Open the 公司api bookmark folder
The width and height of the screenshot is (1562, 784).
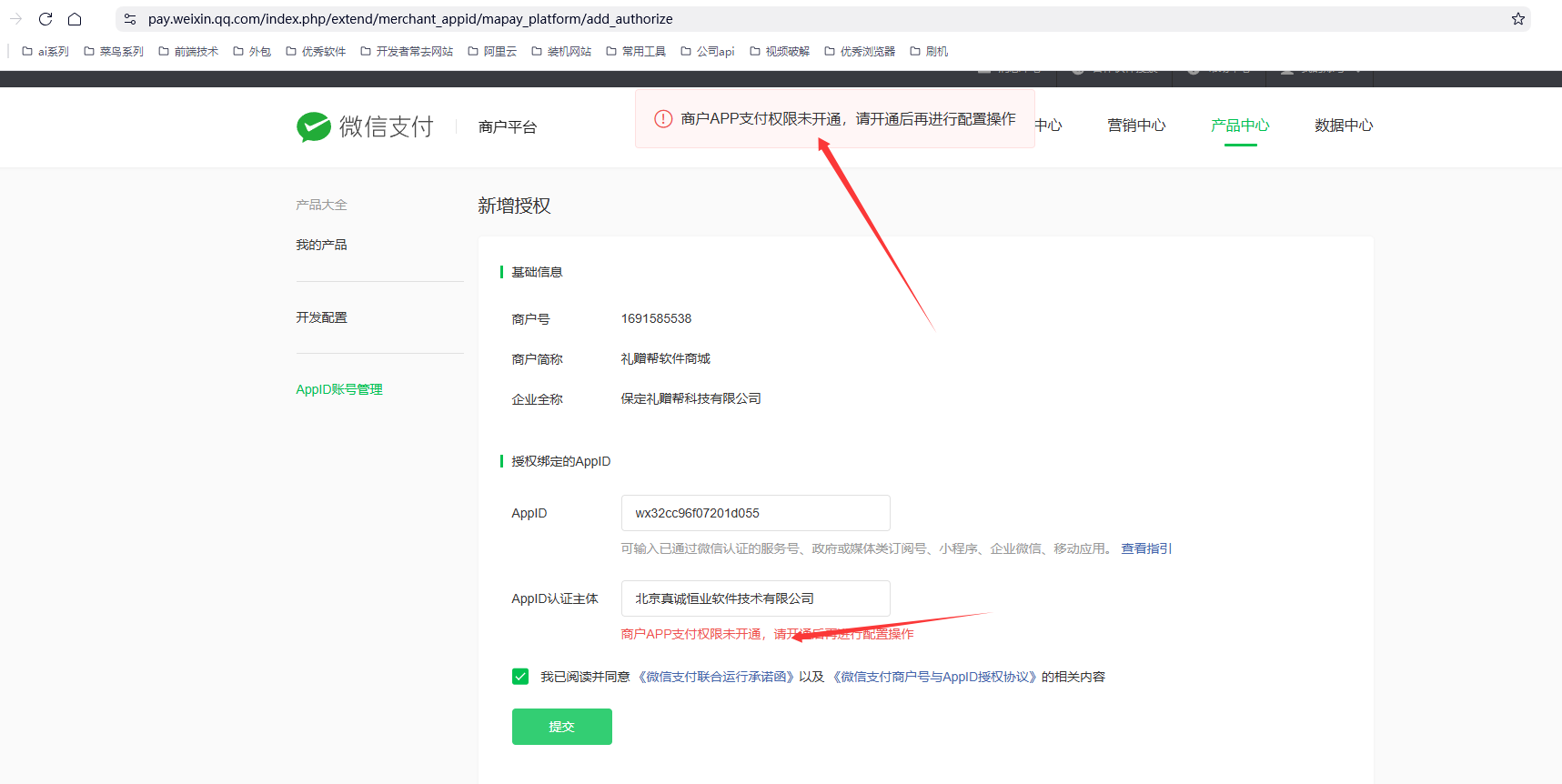[x=708, y=52]
